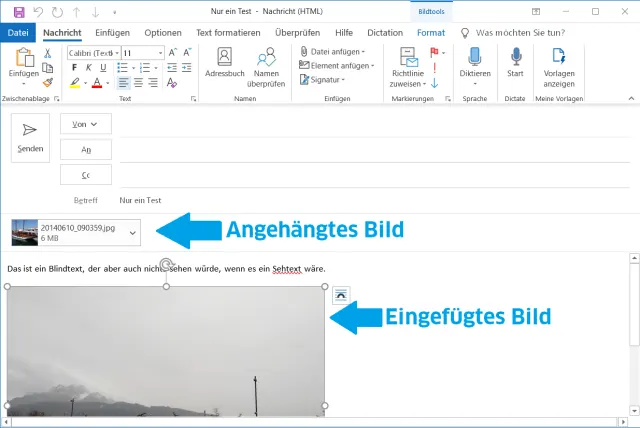640x428 pixels.
Task: Increase the indent level
Action: 187,68
